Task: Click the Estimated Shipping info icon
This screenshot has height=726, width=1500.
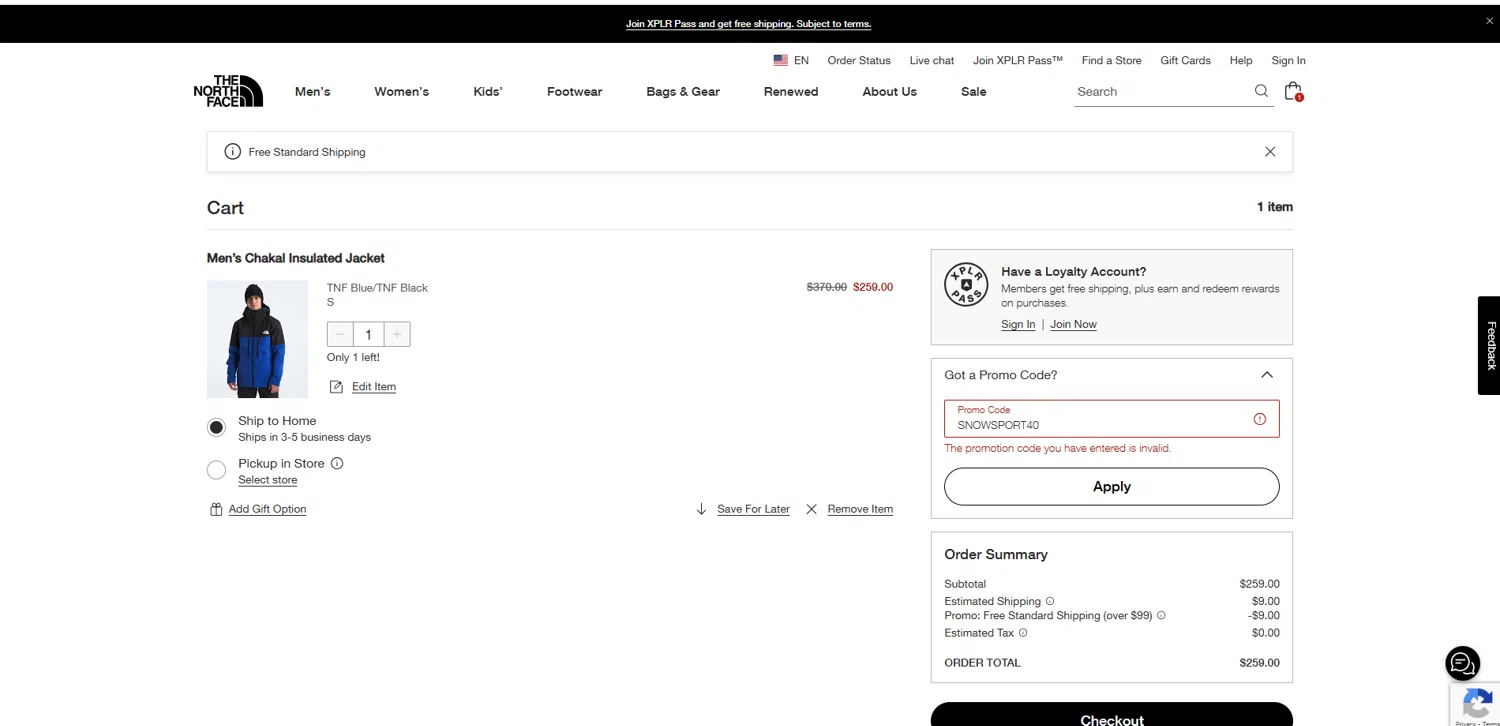Action: click(1049, 601)
